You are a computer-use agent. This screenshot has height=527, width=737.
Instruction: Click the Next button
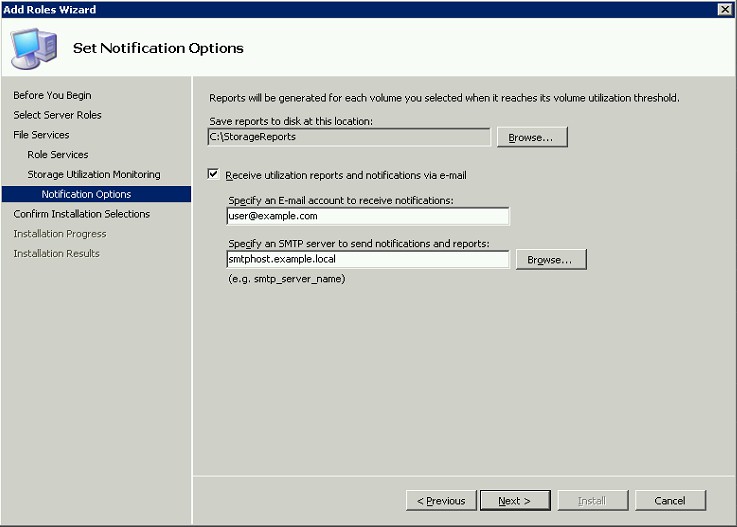(x=515, y=501)
